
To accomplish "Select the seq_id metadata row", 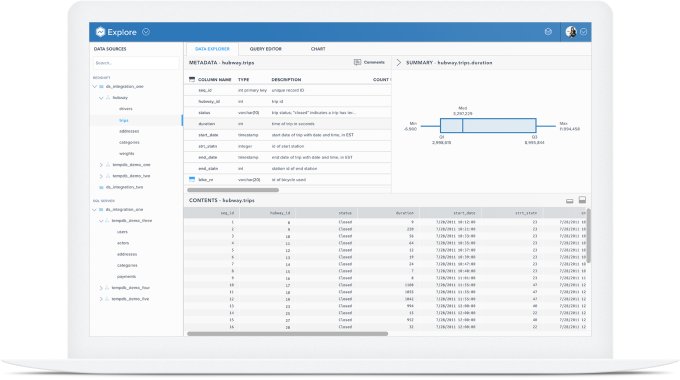I will click(x=288, y=90).
